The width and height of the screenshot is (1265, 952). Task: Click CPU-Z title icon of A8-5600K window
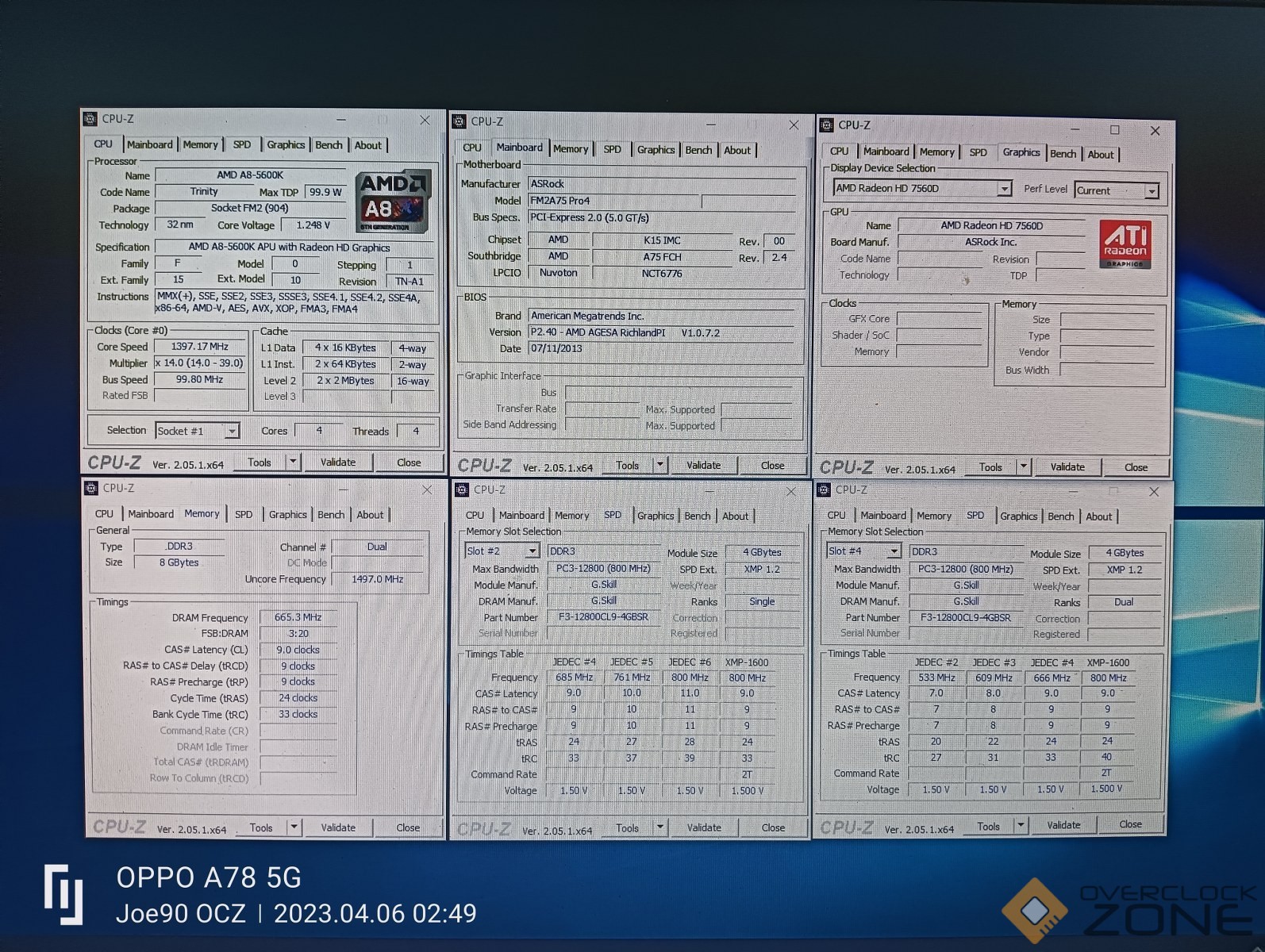tap(90, 119)
